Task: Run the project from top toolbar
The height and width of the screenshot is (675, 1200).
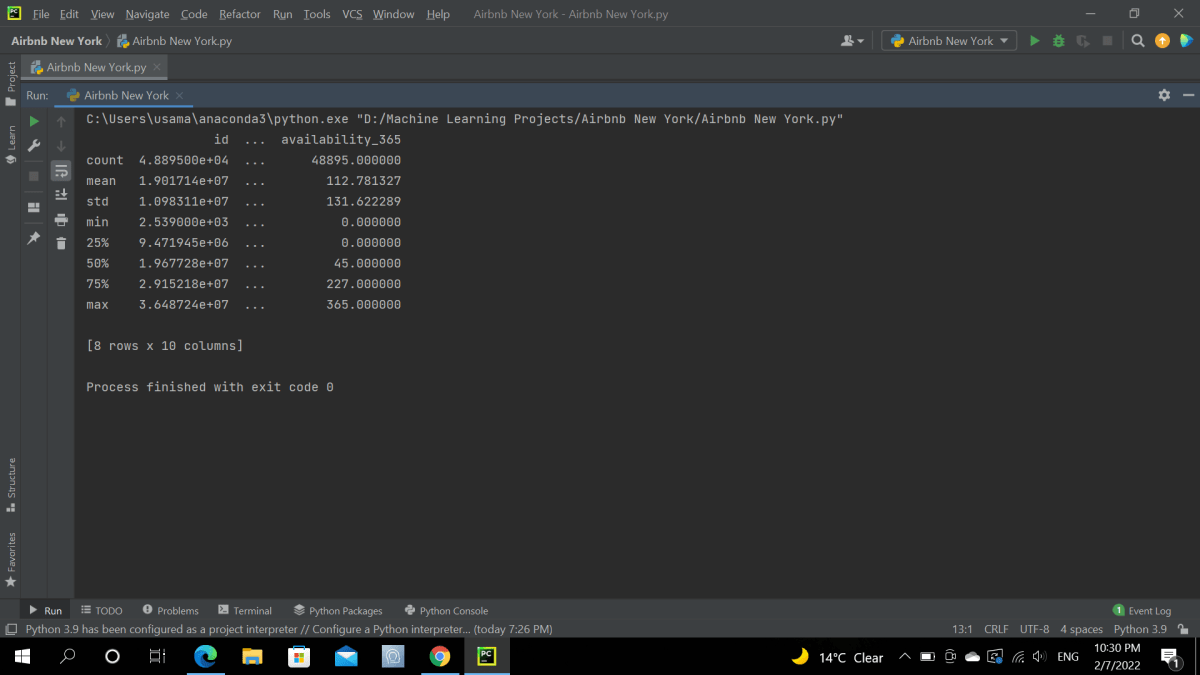Action: (1034, 41)
